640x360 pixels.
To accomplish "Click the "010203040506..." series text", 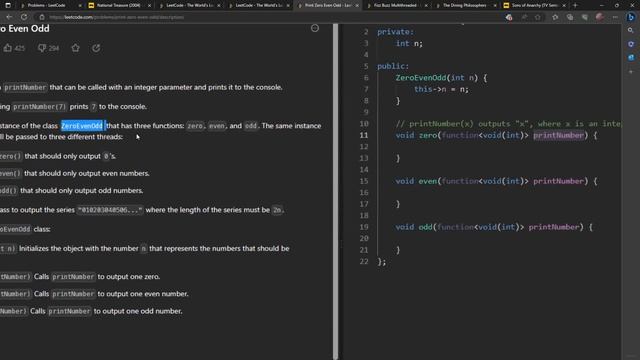I will click(x=110, y=210).
